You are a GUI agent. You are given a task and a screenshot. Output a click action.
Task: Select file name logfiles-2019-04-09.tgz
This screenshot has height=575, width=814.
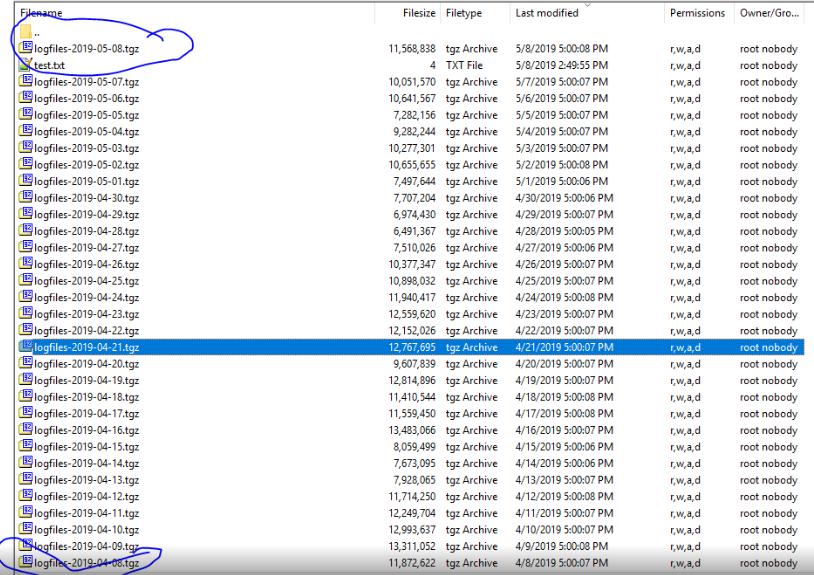pyautogui.click(x=87, y=546)
